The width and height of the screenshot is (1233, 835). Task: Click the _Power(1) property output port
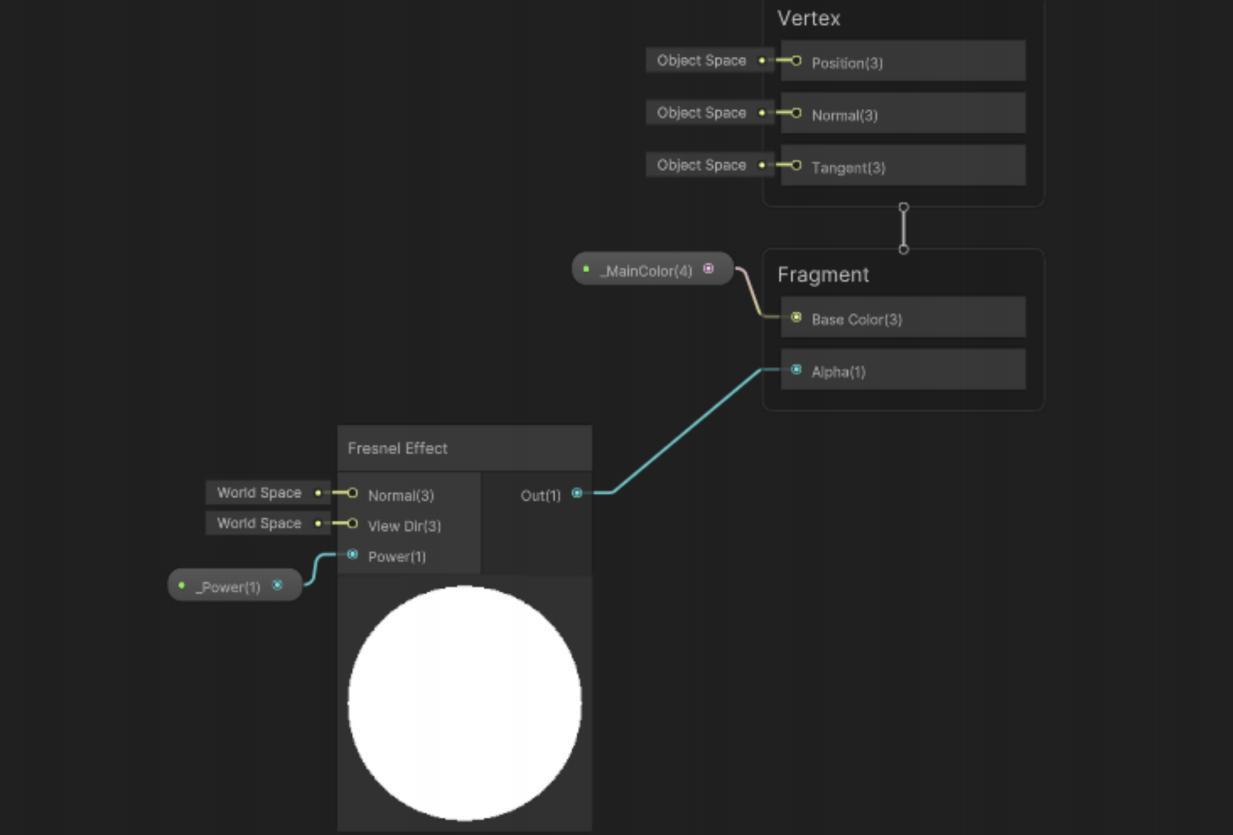pos(278,585)
